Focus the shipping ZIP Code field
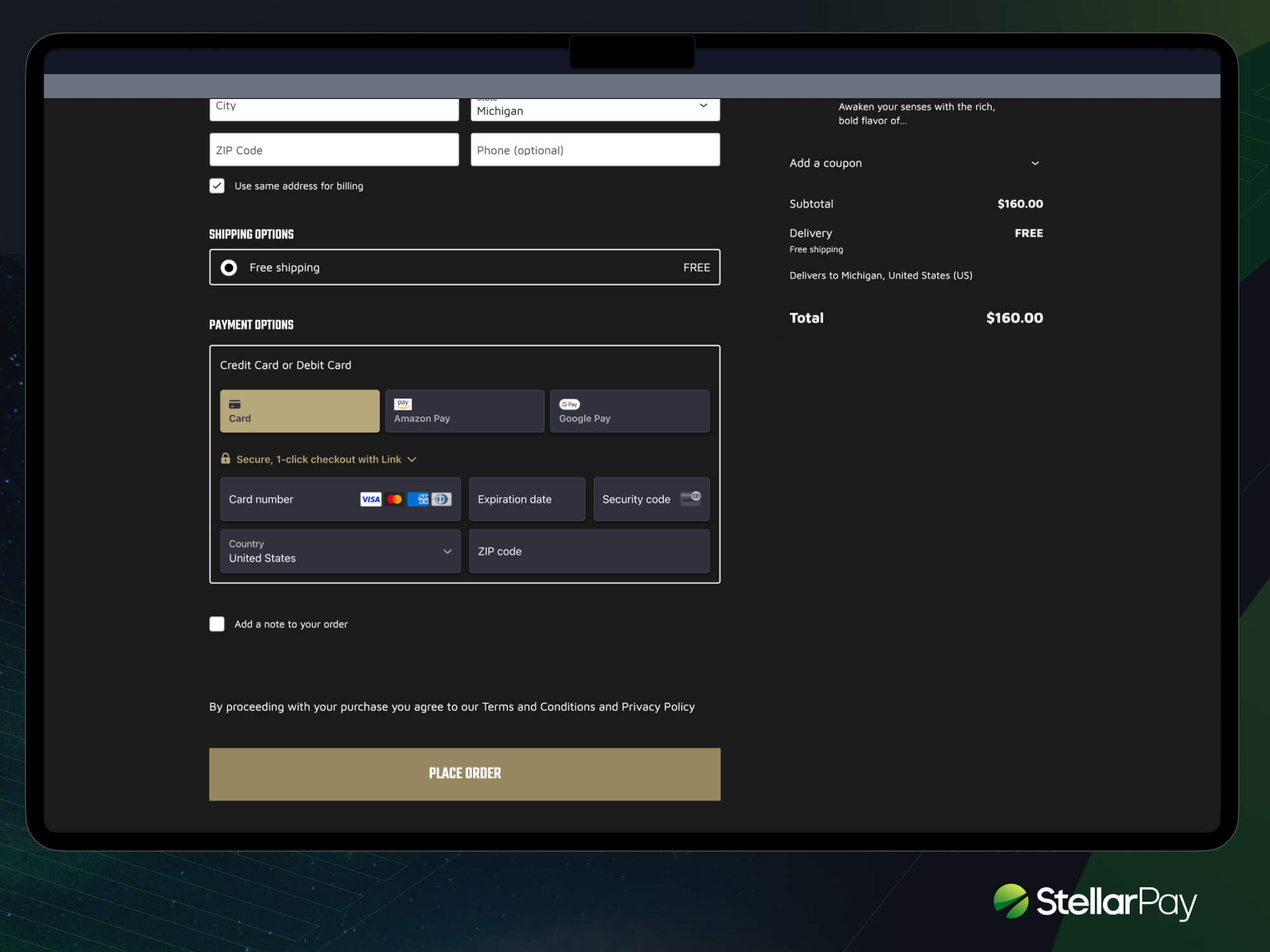Screen dimensions: 1270x952 334,150
